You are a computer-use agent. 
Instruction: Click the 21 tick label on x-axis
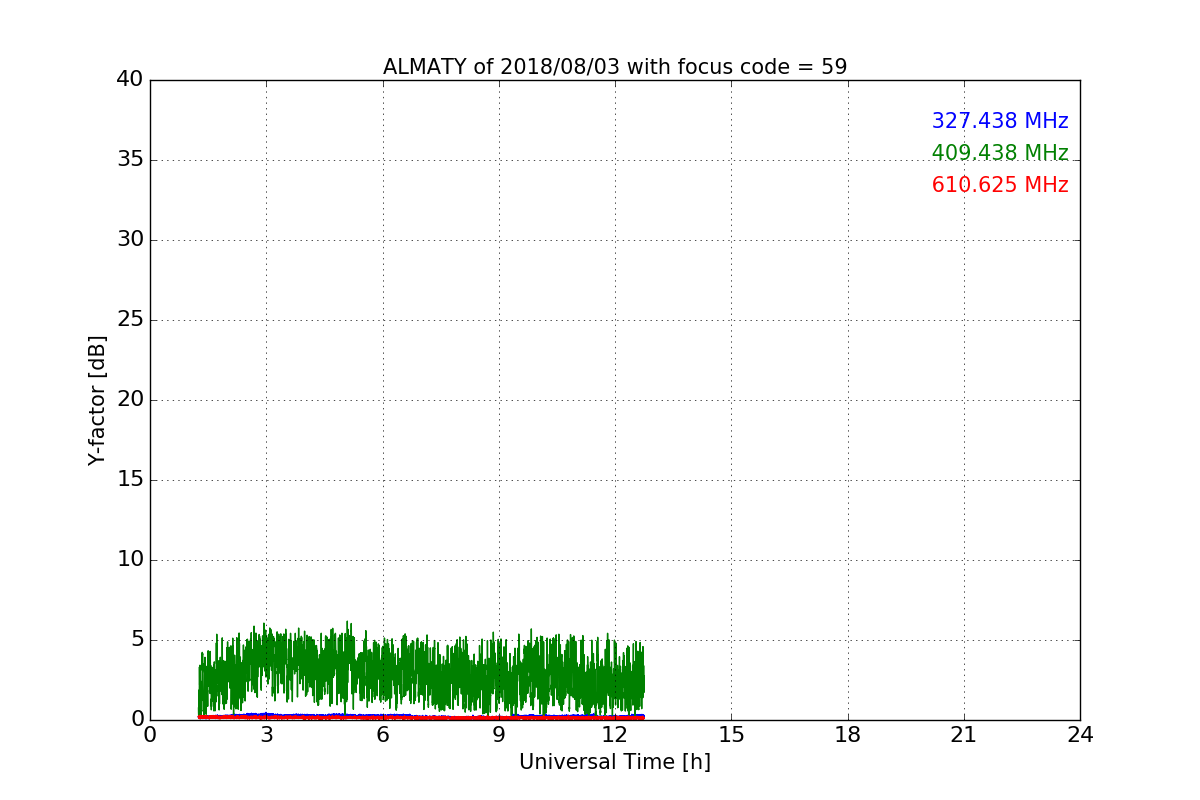(x=964, y=735)
